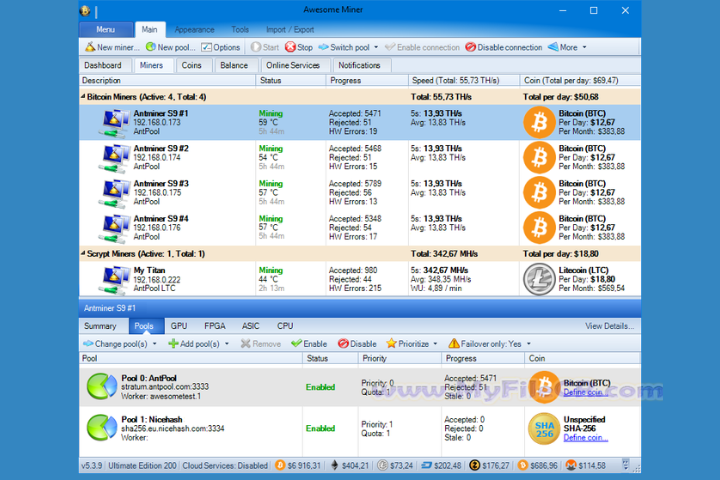Click Define coin link for Nicehash pool
This screenshot has height=480, width=720.
point(585,438)
